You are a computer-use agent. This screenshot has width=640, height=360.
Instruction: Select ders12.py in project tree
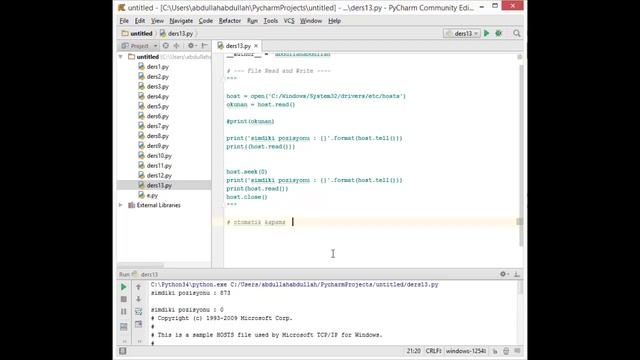(x=159, y=176)
